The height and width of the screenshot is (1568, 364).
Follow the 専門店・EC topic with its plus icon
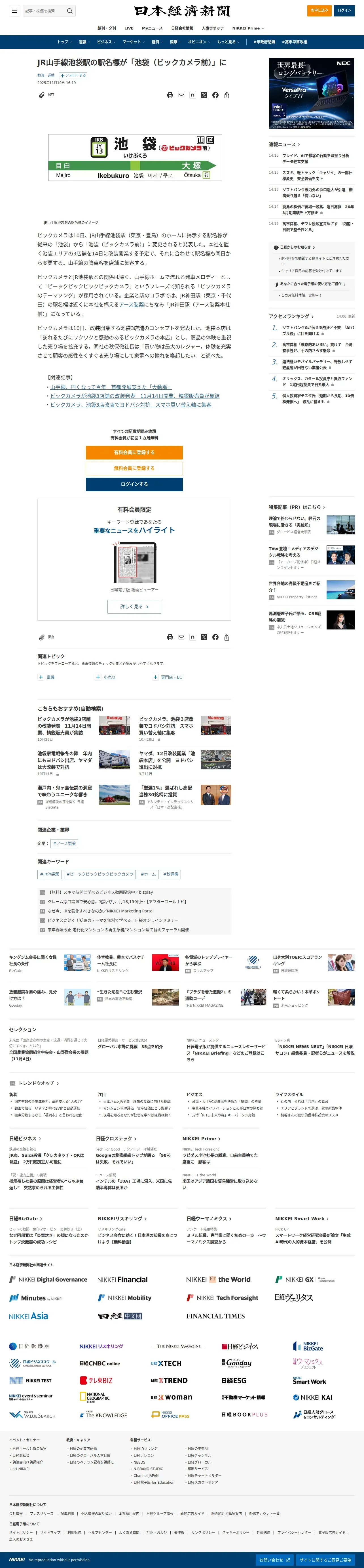[x=155, y=677]
